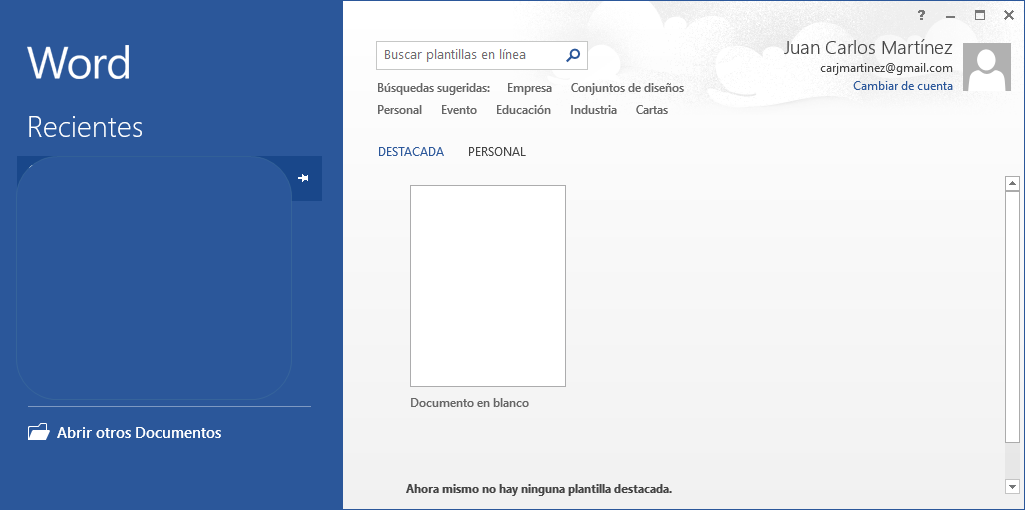Open the Documento en blanco thumbnail
The image size is (1025, 510).
tap(488, 286)
